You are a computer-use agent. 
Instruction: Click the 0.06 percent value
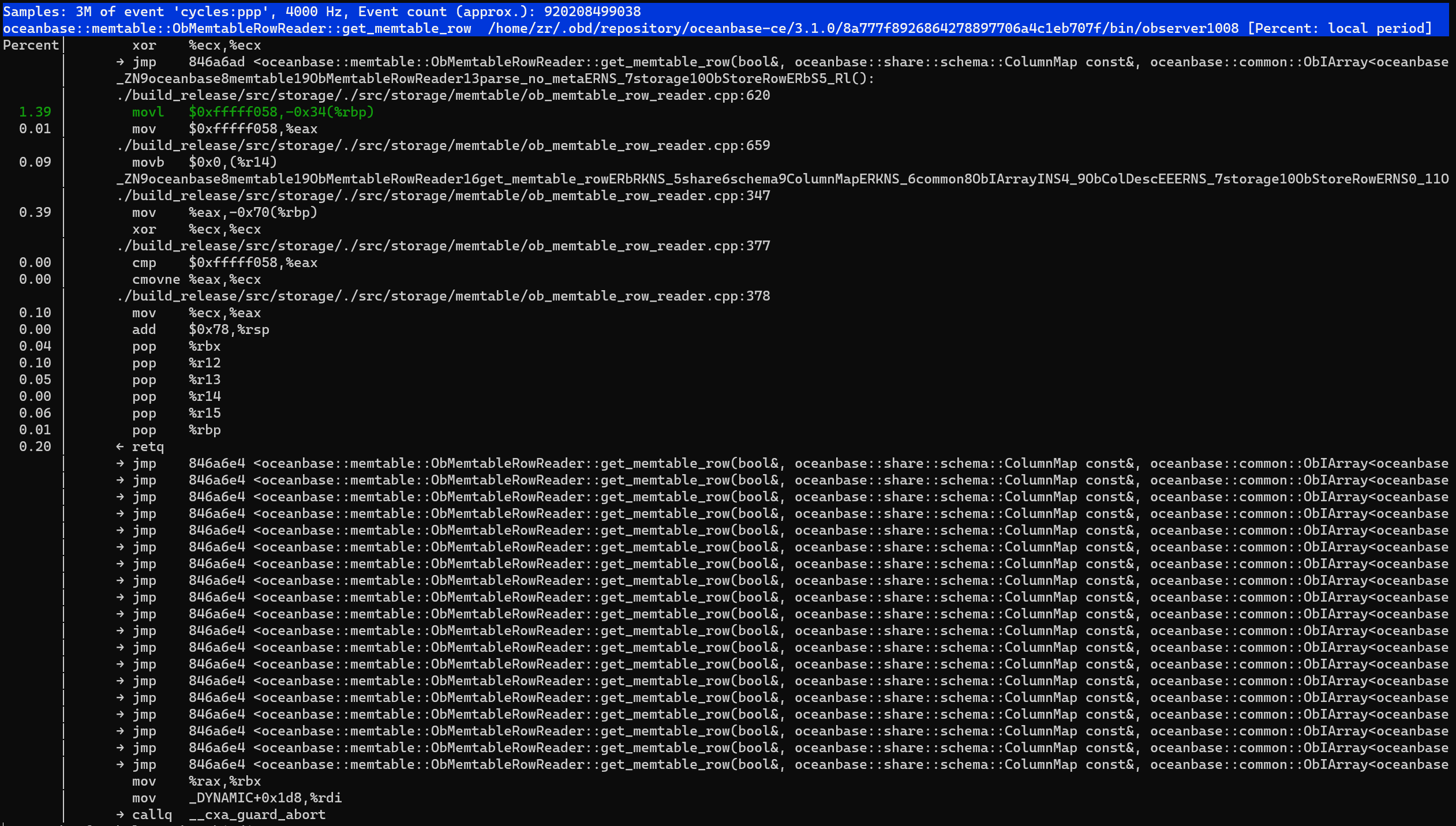tap(35, 413)
